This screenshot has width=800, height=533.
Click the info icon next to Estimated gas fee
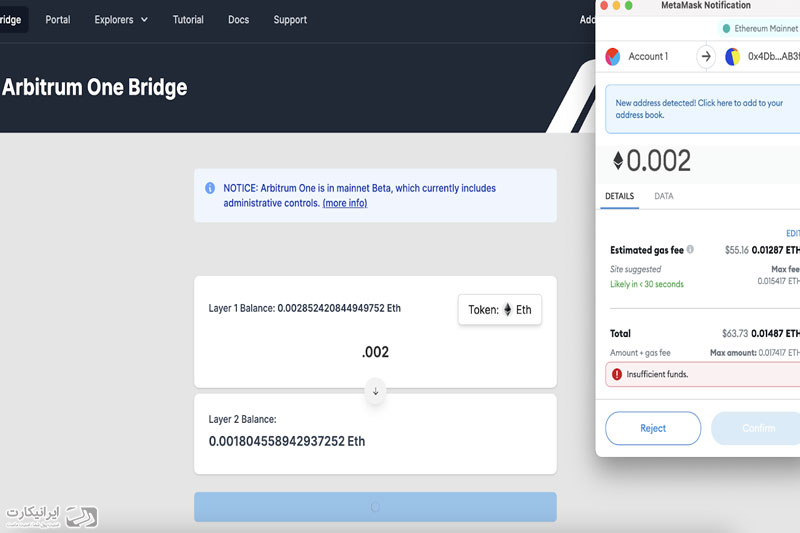click(690, 249)
